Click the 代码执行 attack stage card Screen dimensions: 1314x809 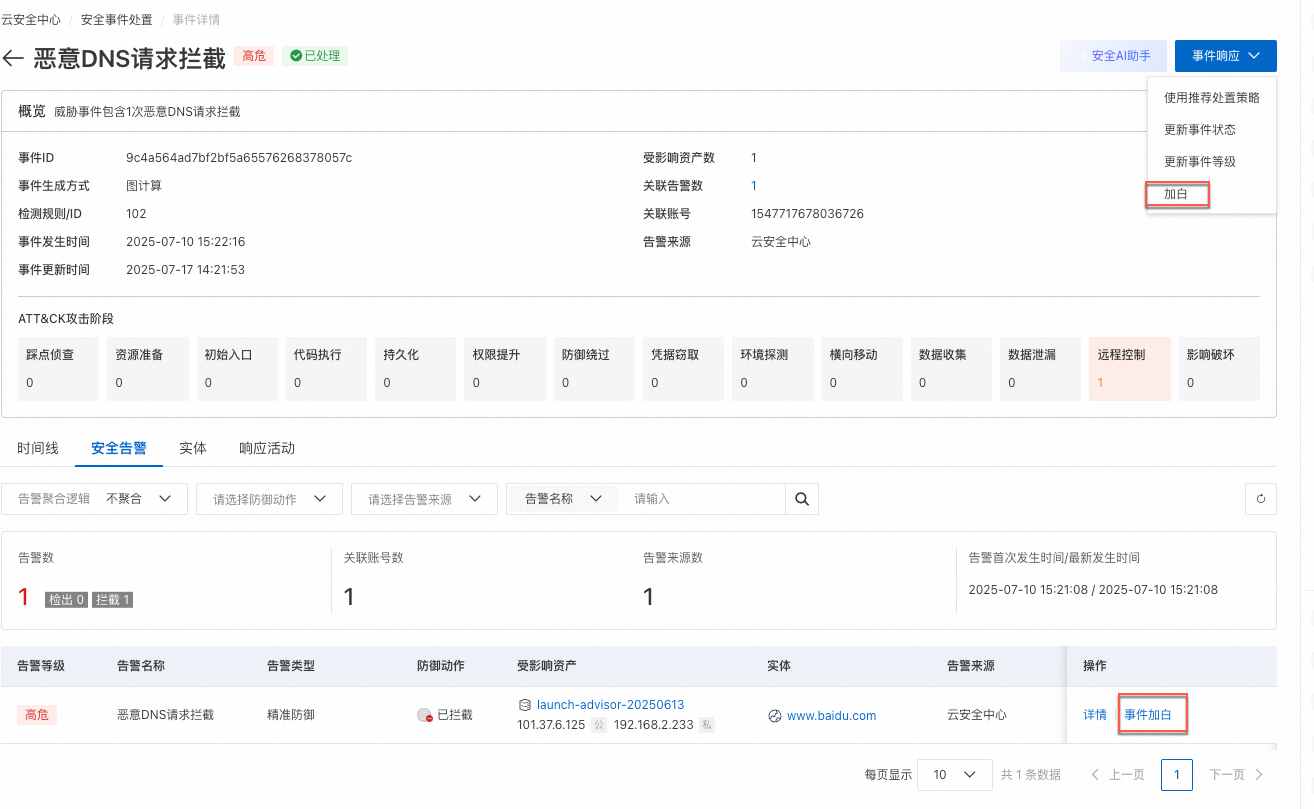click(x=327, y=369)
